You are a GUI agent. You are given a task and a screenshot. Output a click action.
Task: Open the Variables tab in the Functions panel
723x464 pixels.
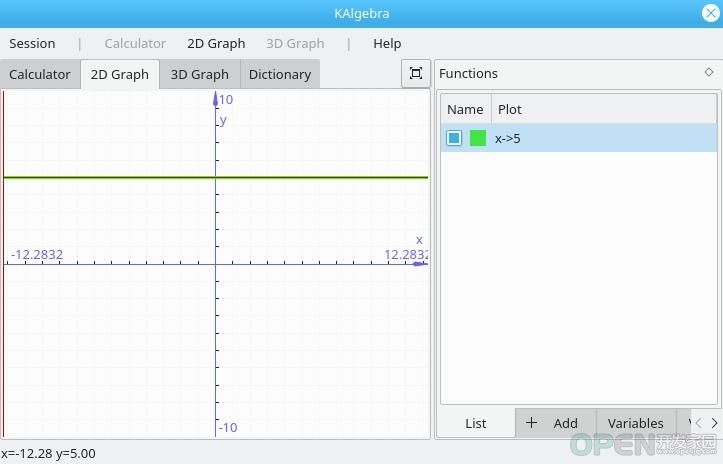pyautogui.click(x=636, y=423)
